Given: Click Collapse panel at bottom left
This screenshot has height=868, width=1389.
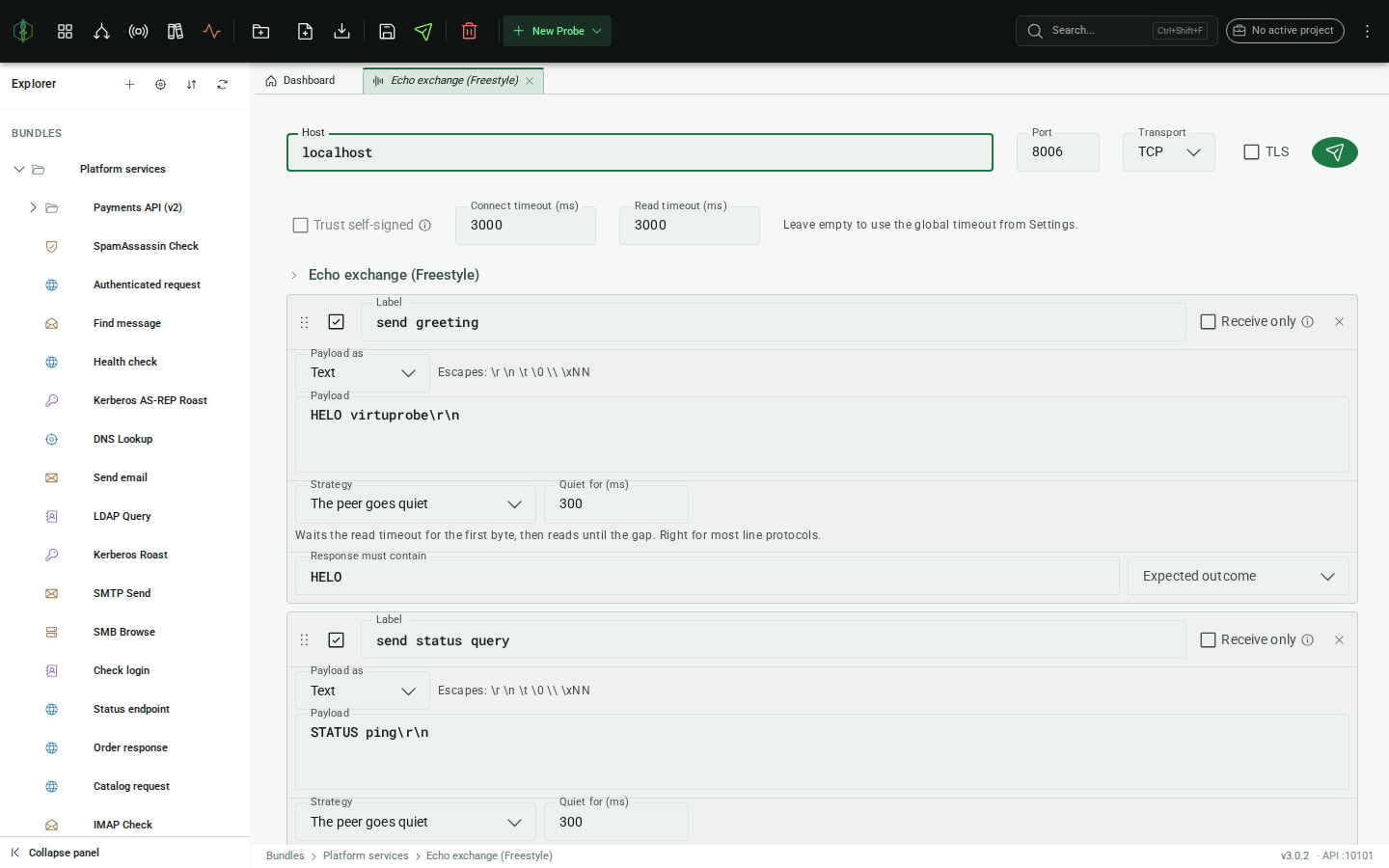Looking at the screenshot, I should (x=55, y=853).
